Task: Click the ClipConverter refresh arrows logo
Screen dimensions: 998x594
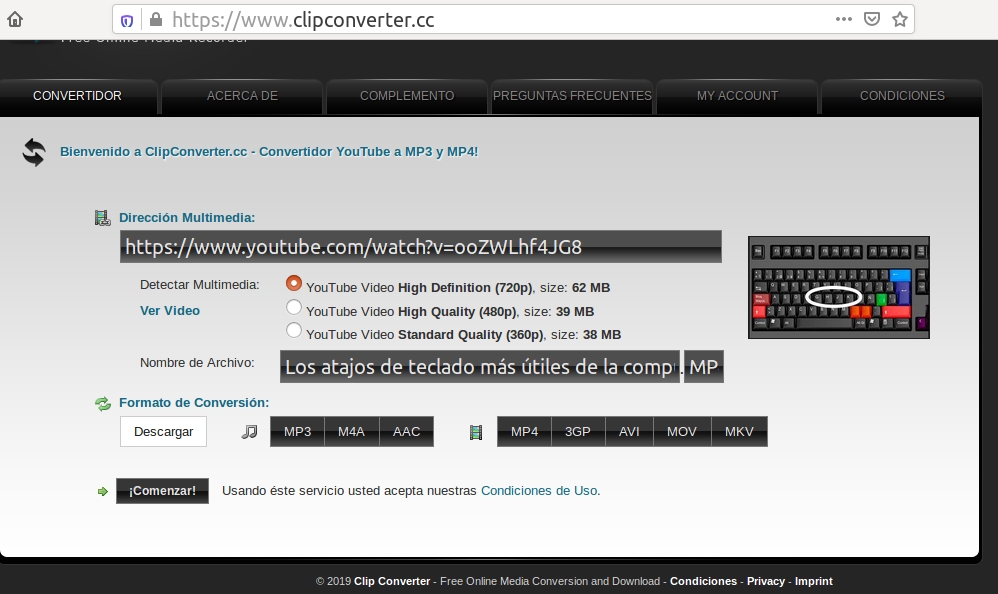Action: (34, 152)
